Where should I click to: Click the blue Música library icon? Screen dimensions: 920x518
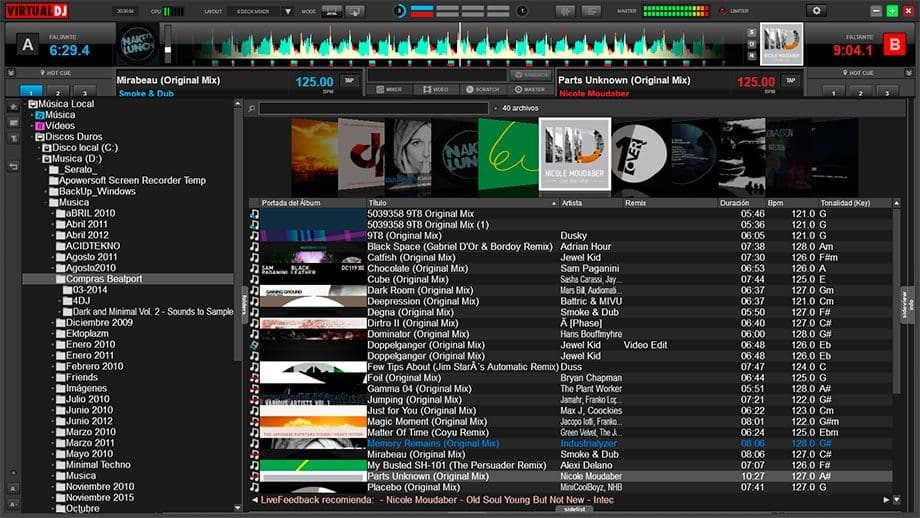[40, 115]
